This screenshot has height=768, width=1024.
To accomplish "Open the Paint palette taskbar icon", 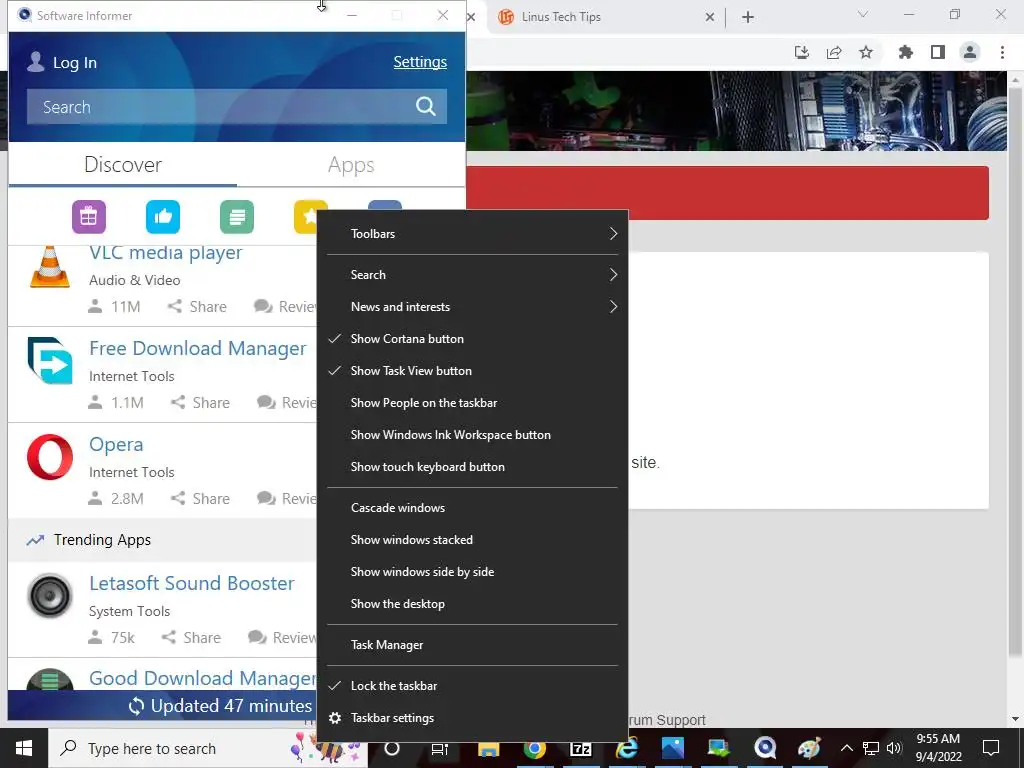I will click(x=810, y=748).
